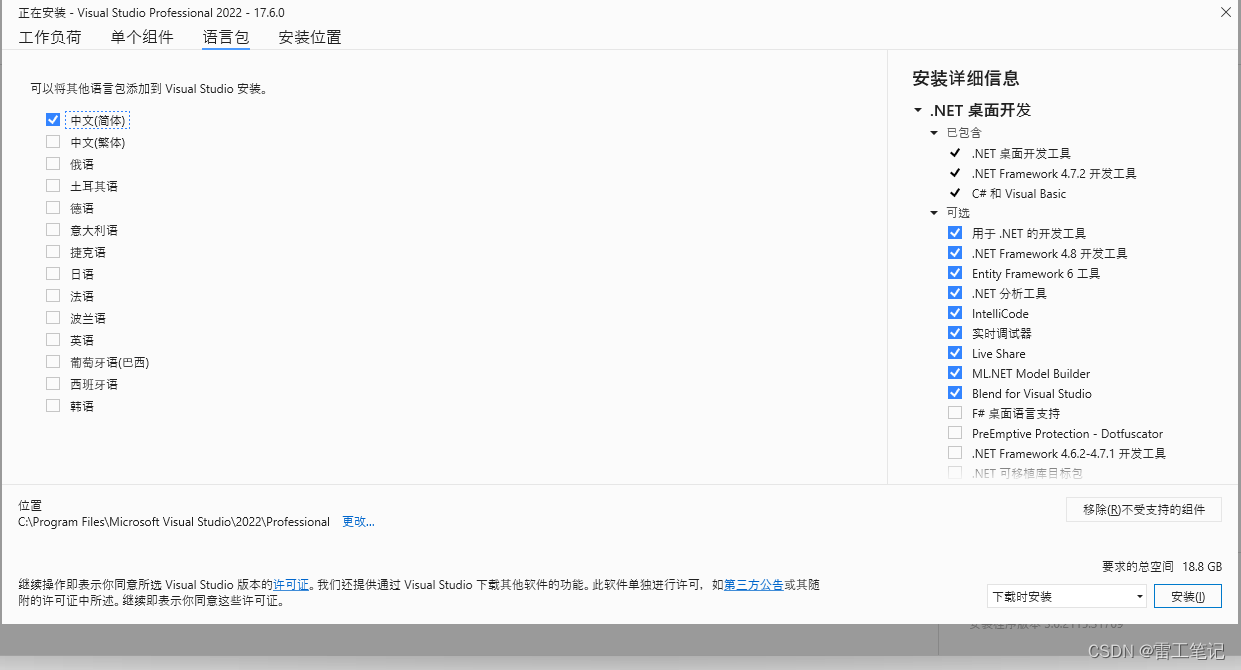This screenshot has height=670, width=1241.
Task: Switch to the 工作负荷 tab
Action: [50, 37]
